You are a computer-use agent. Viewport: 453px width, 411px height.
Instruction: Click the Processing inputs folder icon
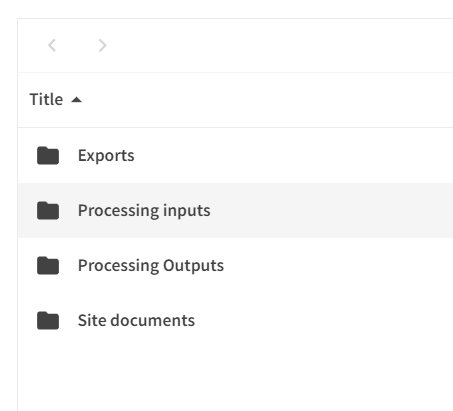click(48, 210)
